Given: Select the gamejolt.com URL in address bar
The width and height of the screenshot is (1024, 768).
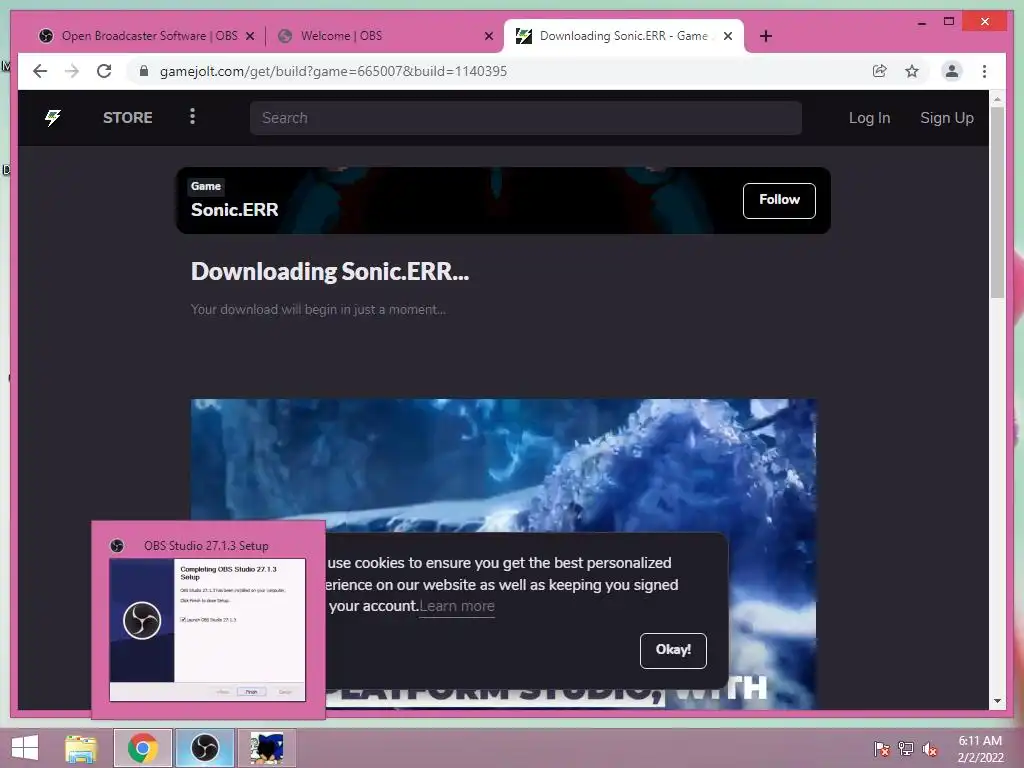Looking at the screenshot, I should coord(333,71).
